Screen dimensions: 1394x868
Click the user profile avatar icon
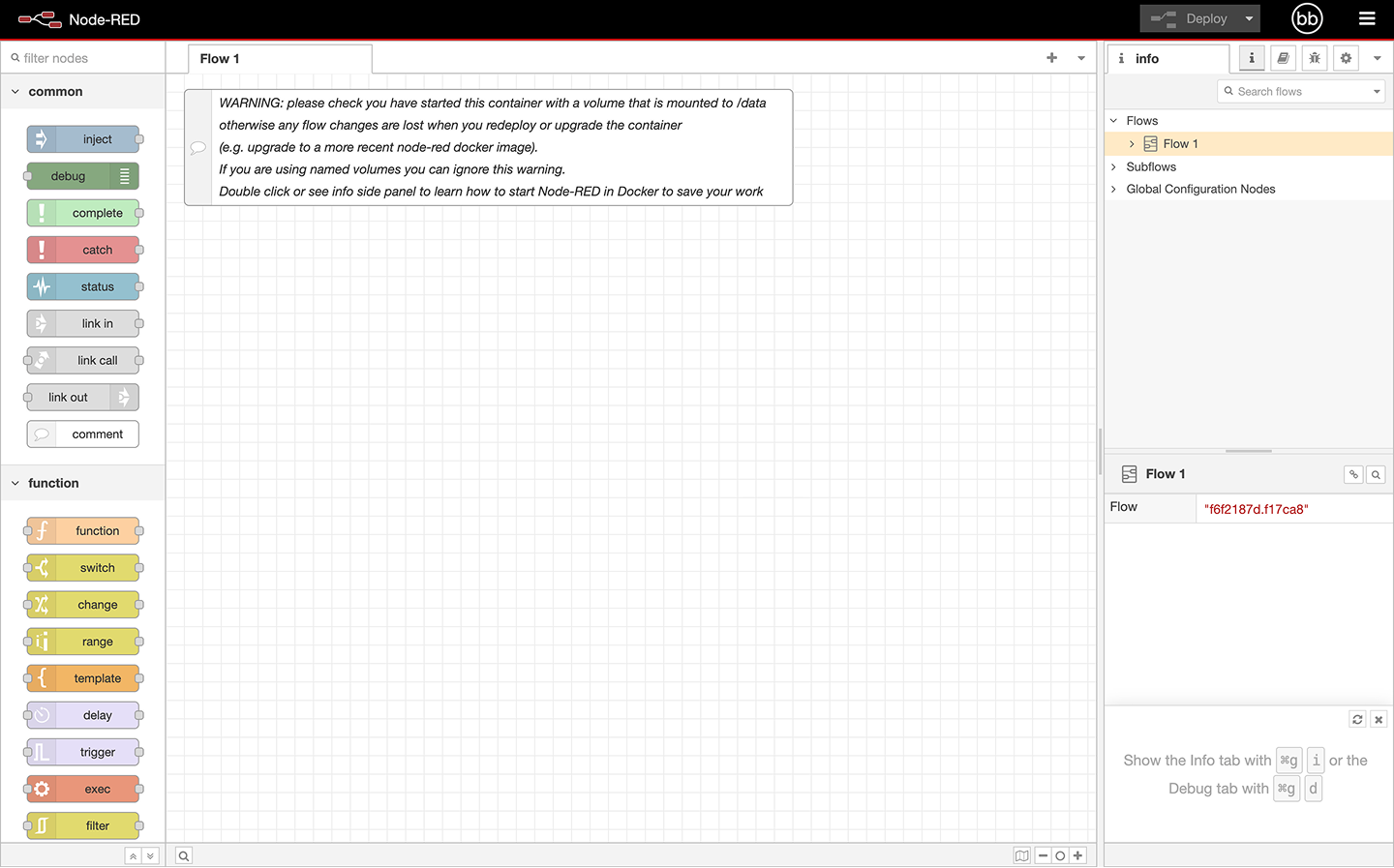[x=1307, y=18]
